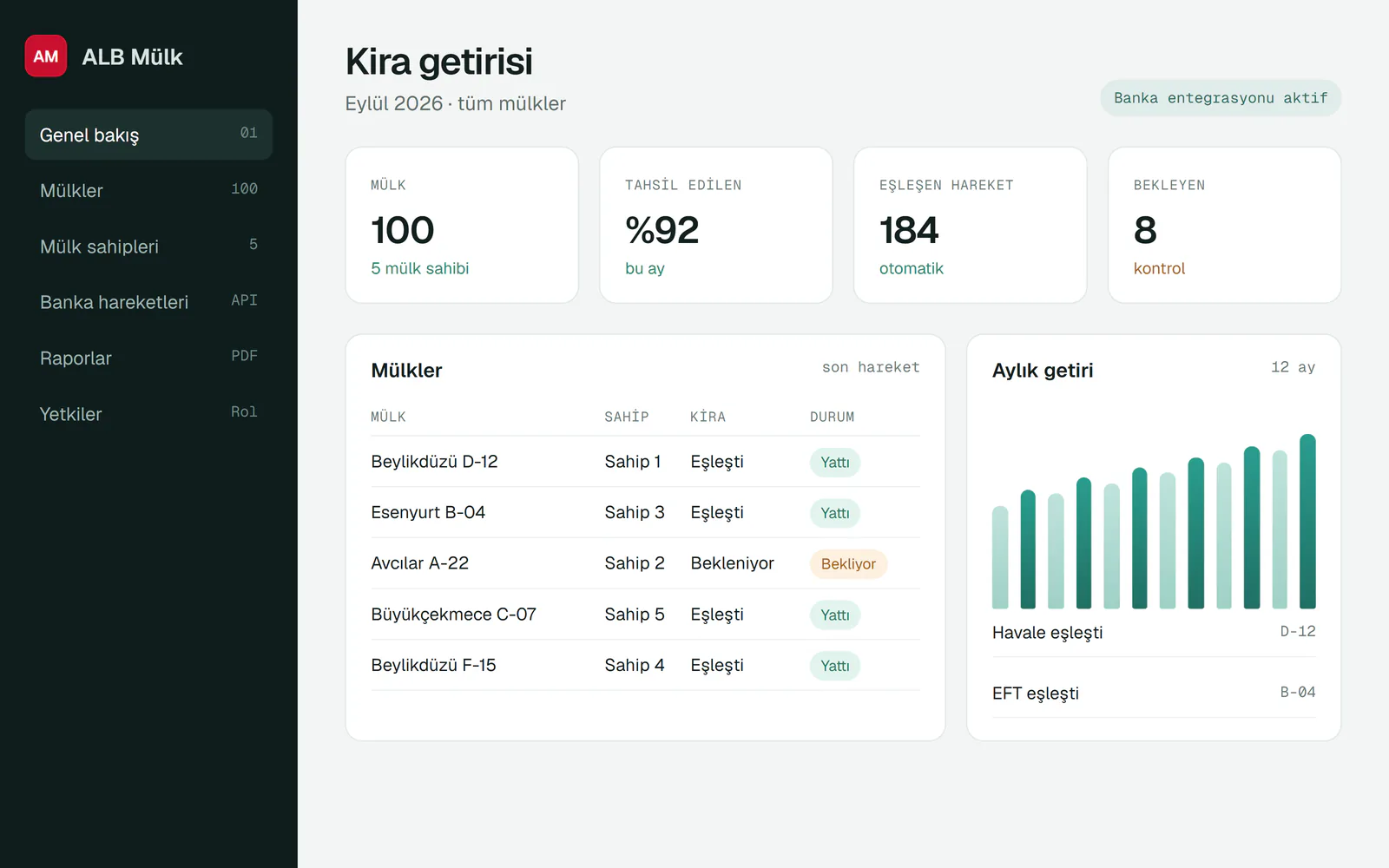
Task: Click the Mülkler table heading
Action: 406,371
